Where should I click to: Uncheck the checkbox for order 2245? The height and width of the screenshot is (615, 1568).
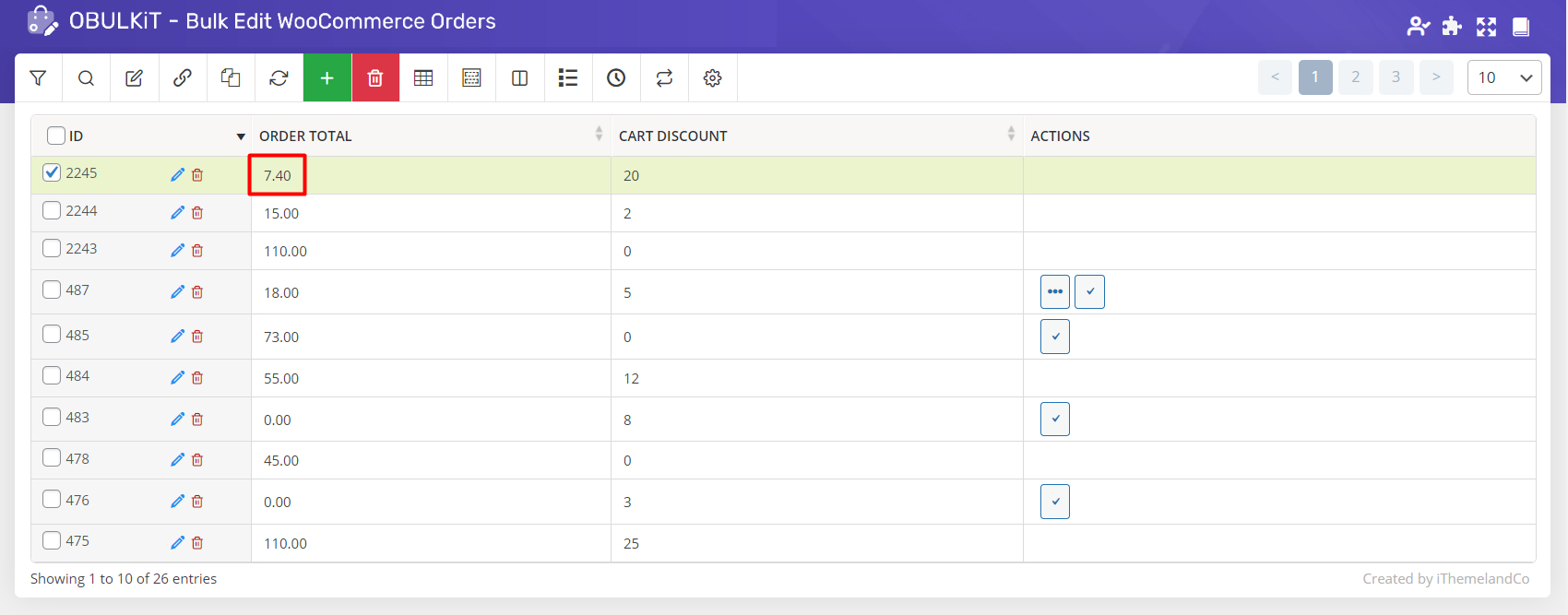[53, 172]
